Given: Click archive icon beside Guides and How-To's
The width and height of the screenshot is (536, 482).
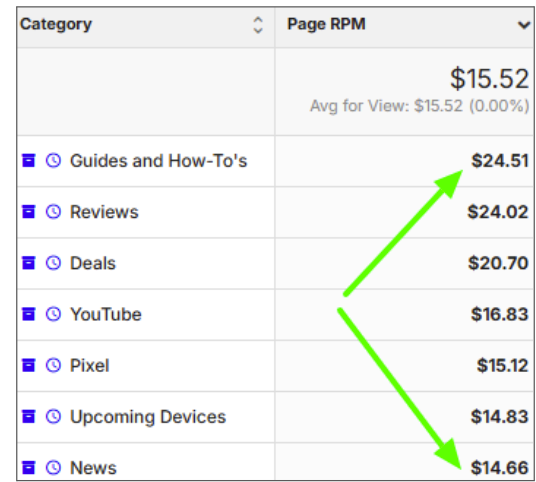Looking at the screenshot, I should [29, 160].
